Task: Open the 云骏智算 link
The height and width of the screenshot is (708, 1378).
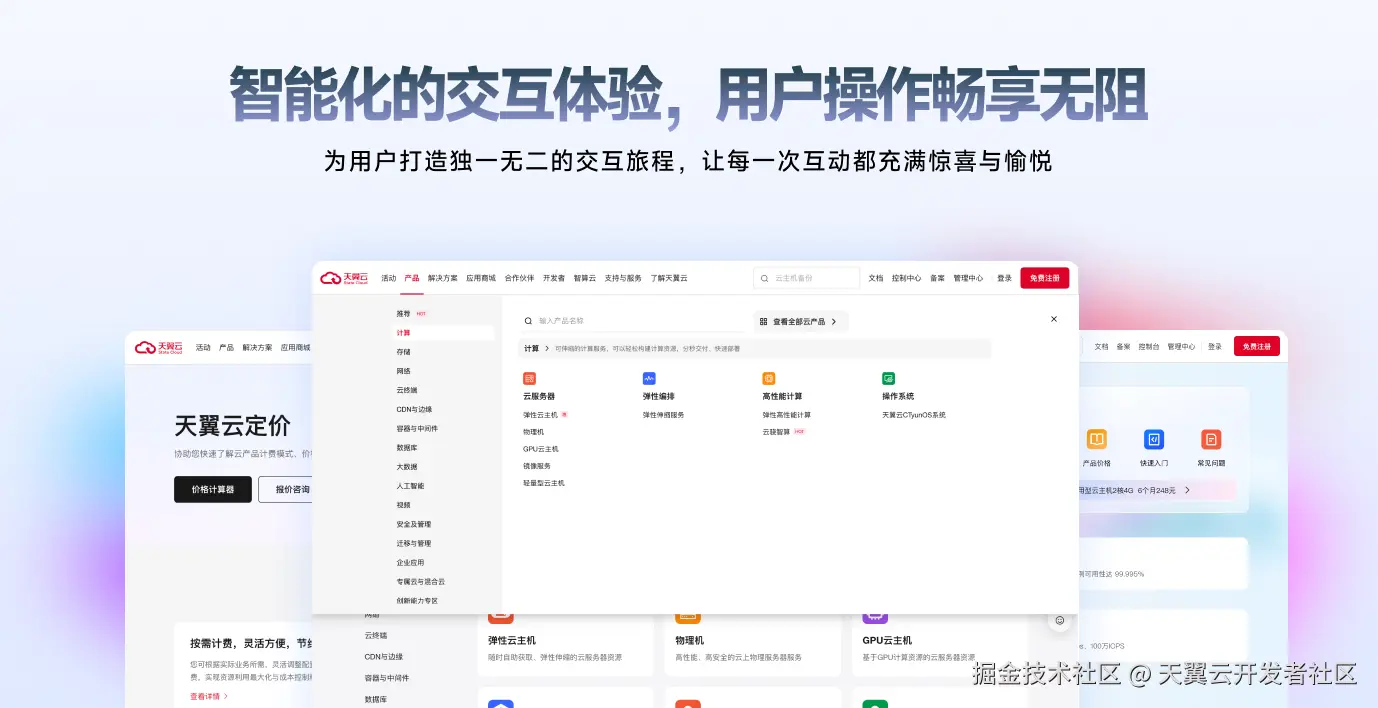Action: click(x=776, y=432)
